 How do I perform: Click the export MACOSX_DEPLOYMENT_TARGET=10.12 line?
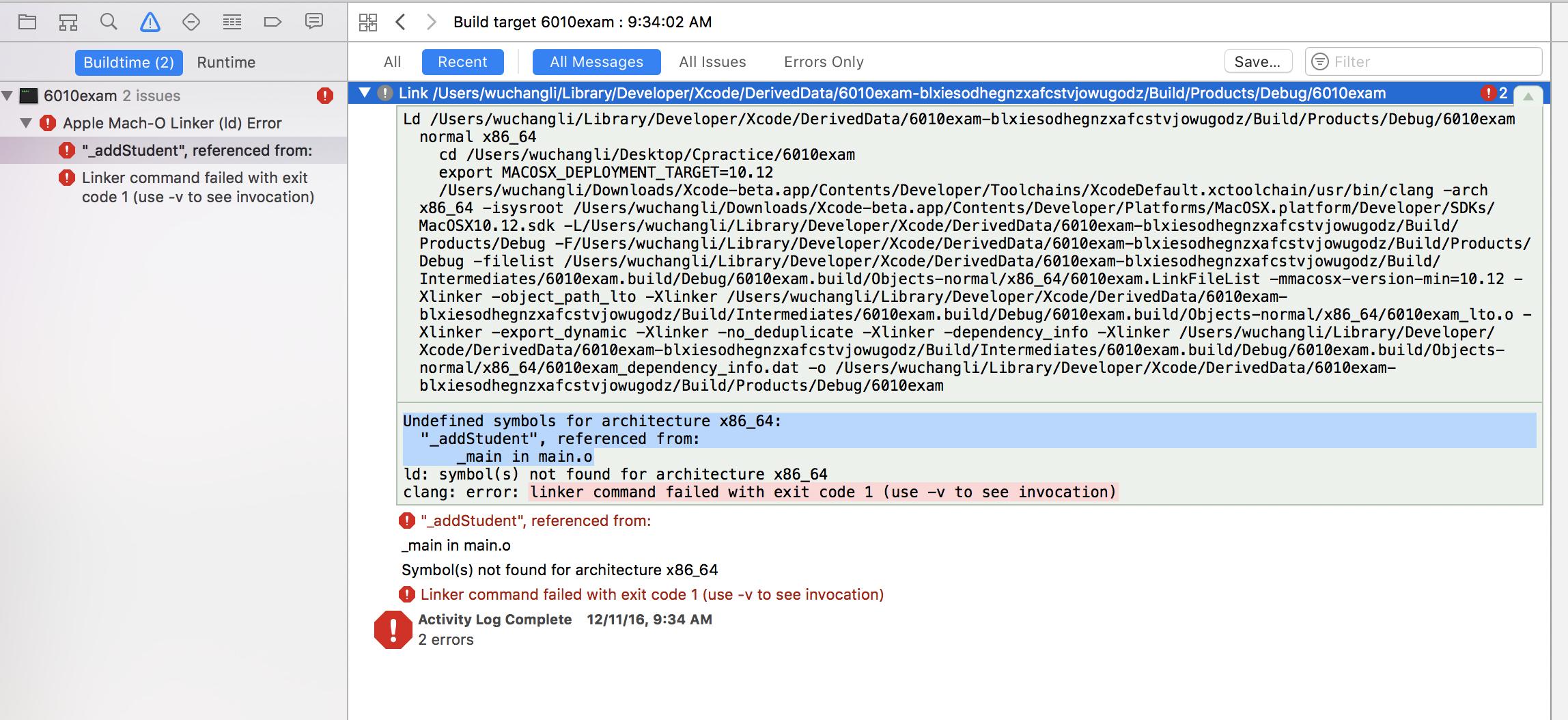coord(606,172)
